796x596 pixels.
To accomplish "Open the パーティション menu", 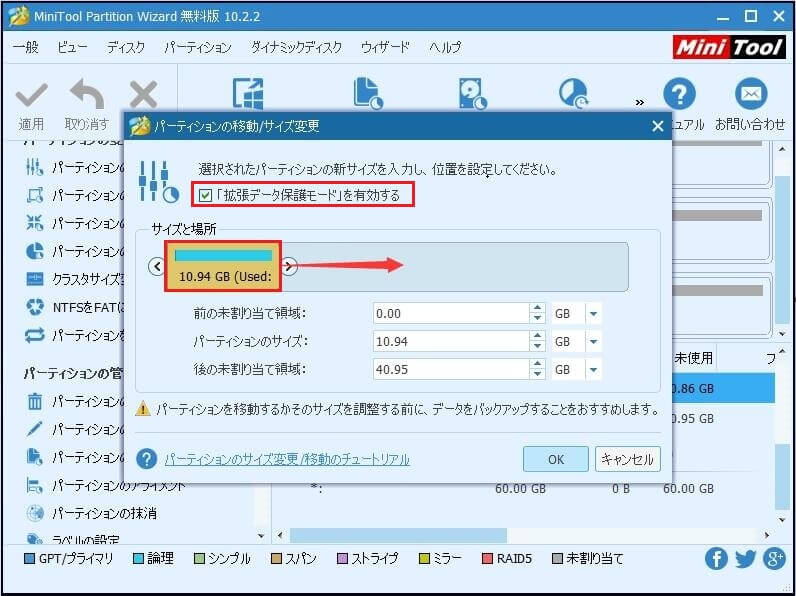I will (x=198, y=47).
